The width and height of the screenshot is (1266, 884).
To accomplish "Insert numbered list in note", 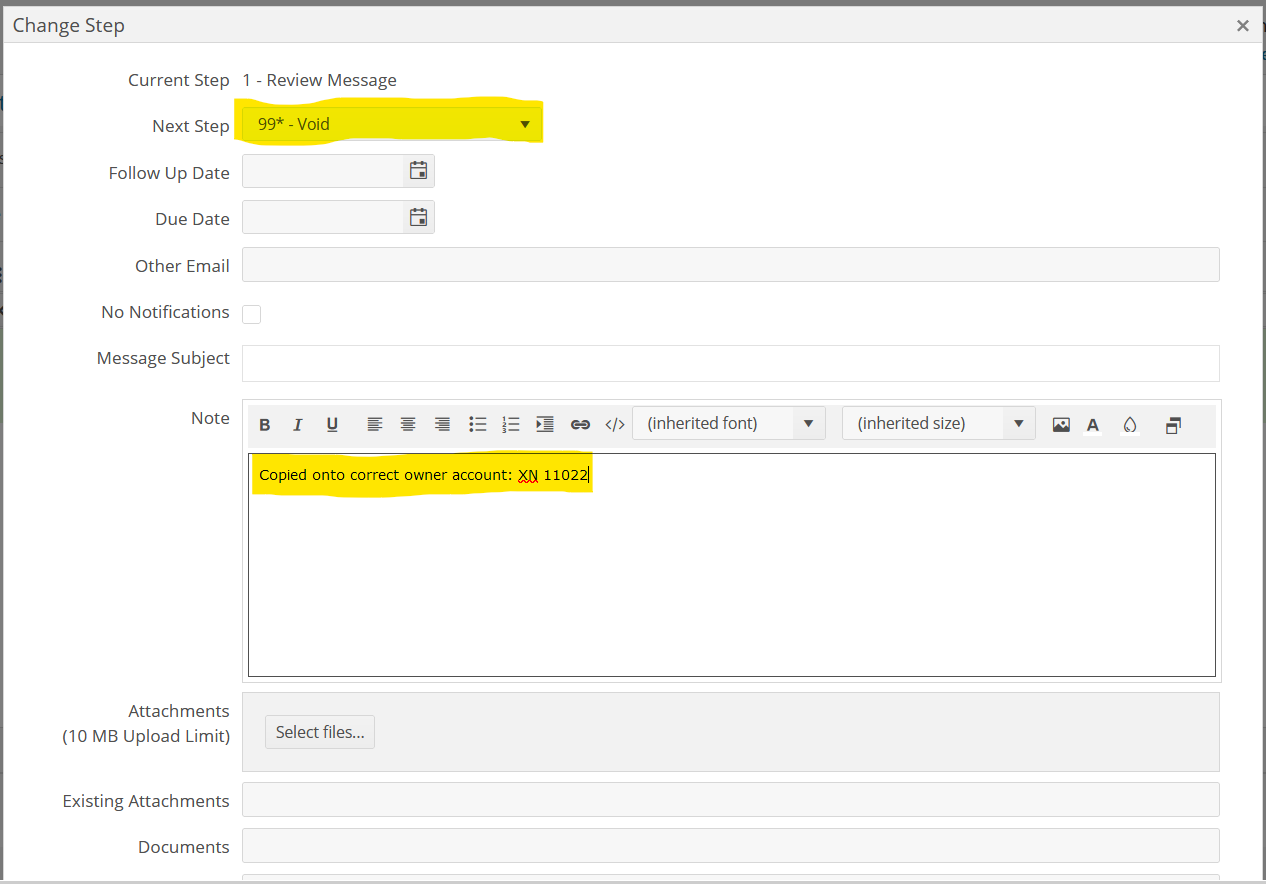I will [x=511, y=424].
